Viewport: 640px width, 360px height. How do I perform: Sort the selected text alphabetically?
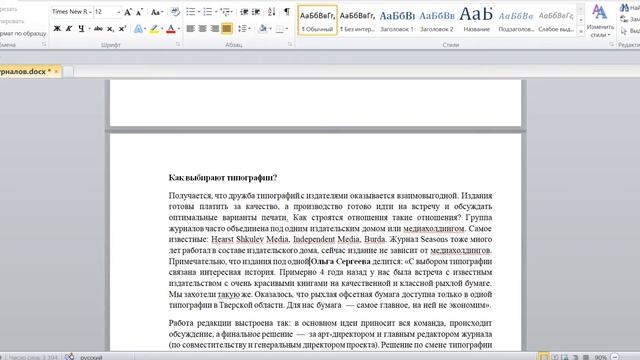pos(271,12)
